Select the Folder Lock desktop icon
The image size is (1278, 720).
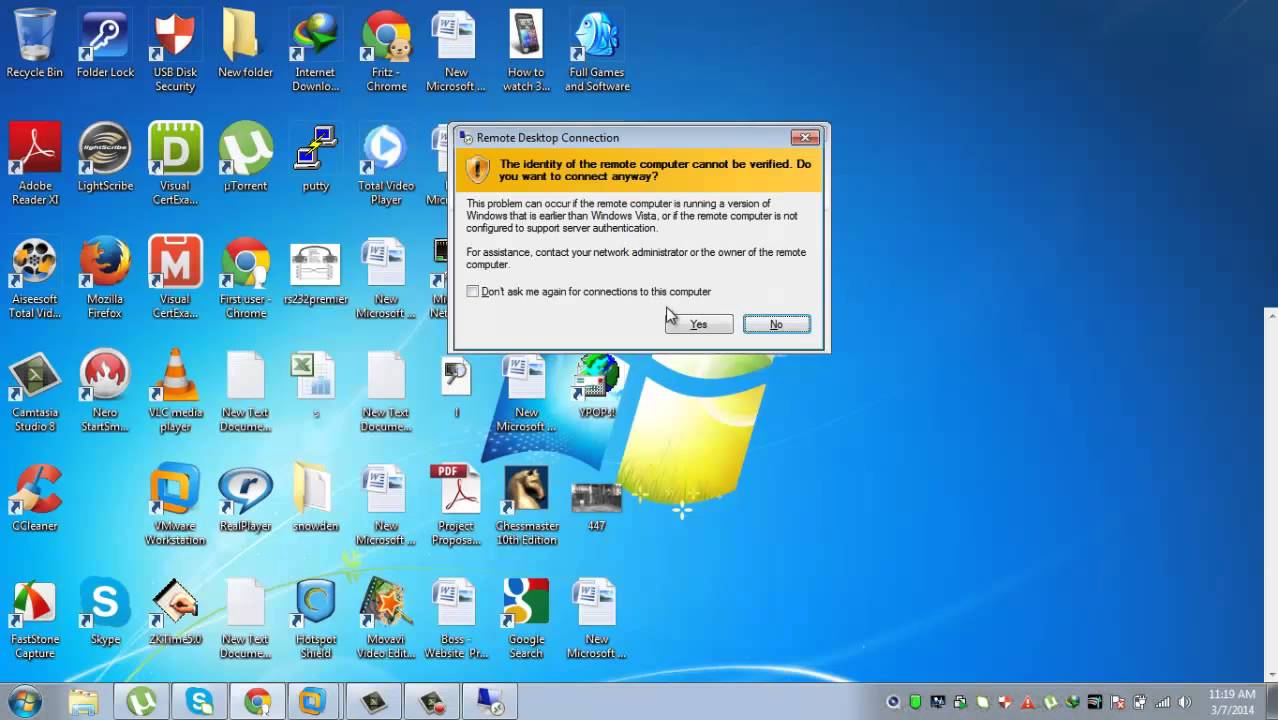105,44
